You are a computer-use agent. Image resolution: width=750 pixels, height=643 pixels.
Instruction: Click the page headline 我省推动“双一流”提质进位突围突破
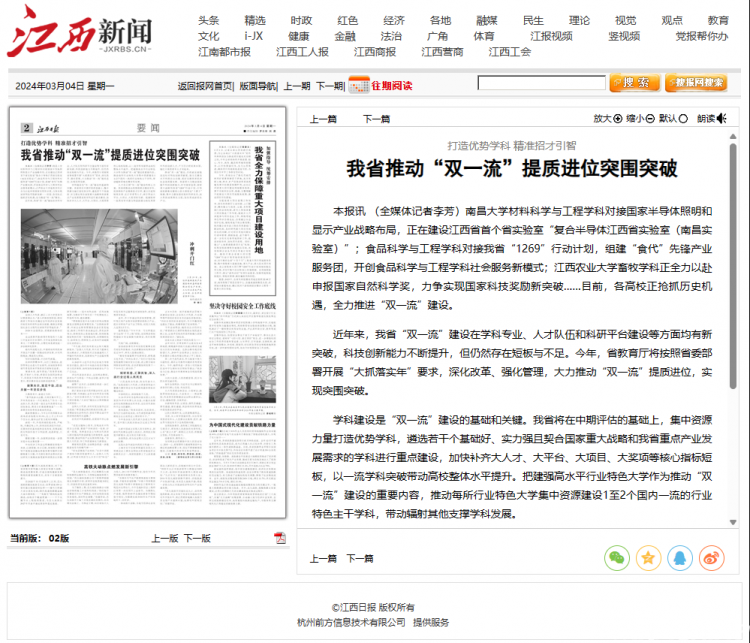tap(110, 155)
